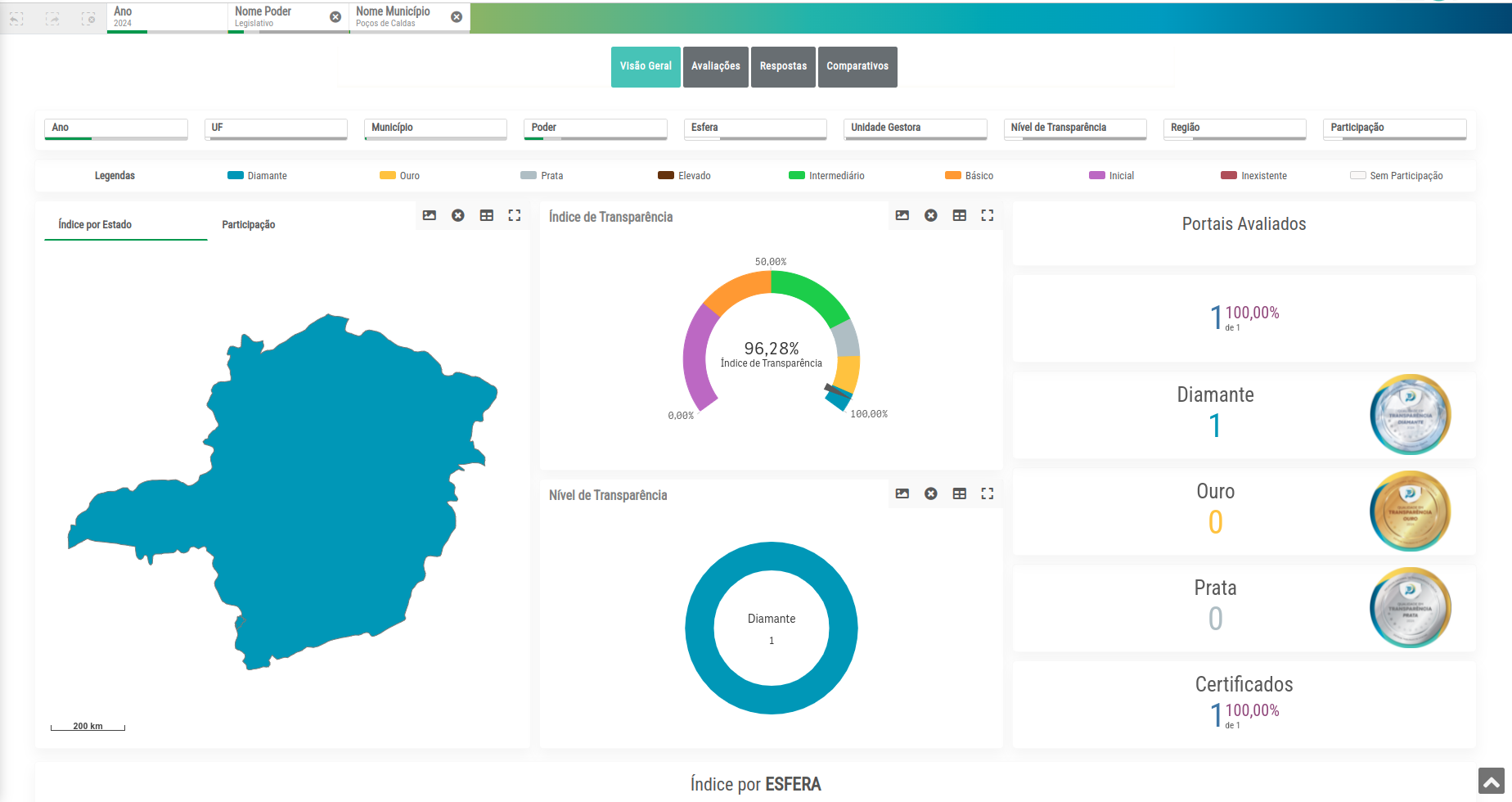1512x802 pixels.
Task: Clear selections in Nível de Transparência chart
Action: pyautogui.click(x=931, y=493)
